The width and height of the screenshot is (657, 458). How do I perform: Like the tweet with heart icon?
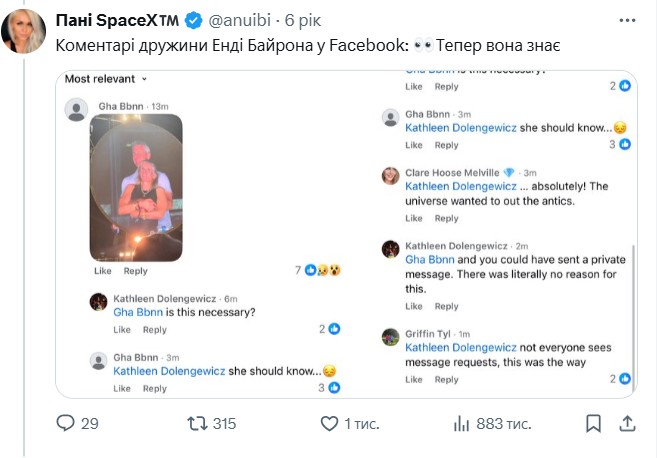tap(329, 424)
